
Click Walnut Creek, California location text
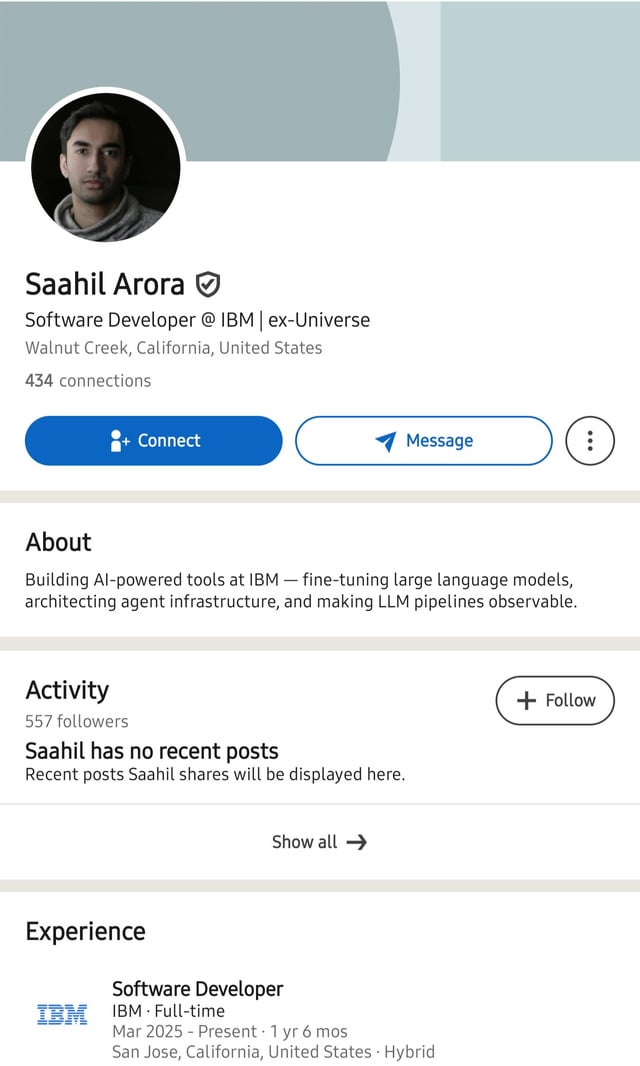pos(173,347)
